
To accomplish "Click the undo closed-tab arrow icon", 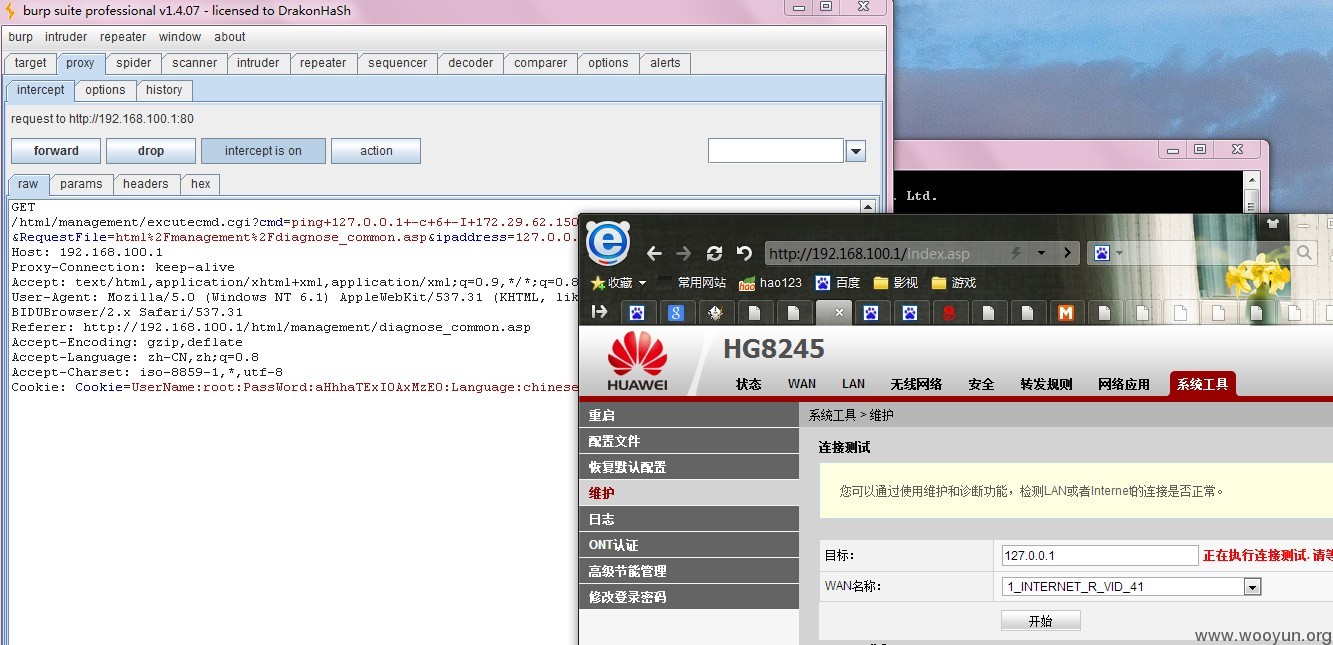I will 744,253.
